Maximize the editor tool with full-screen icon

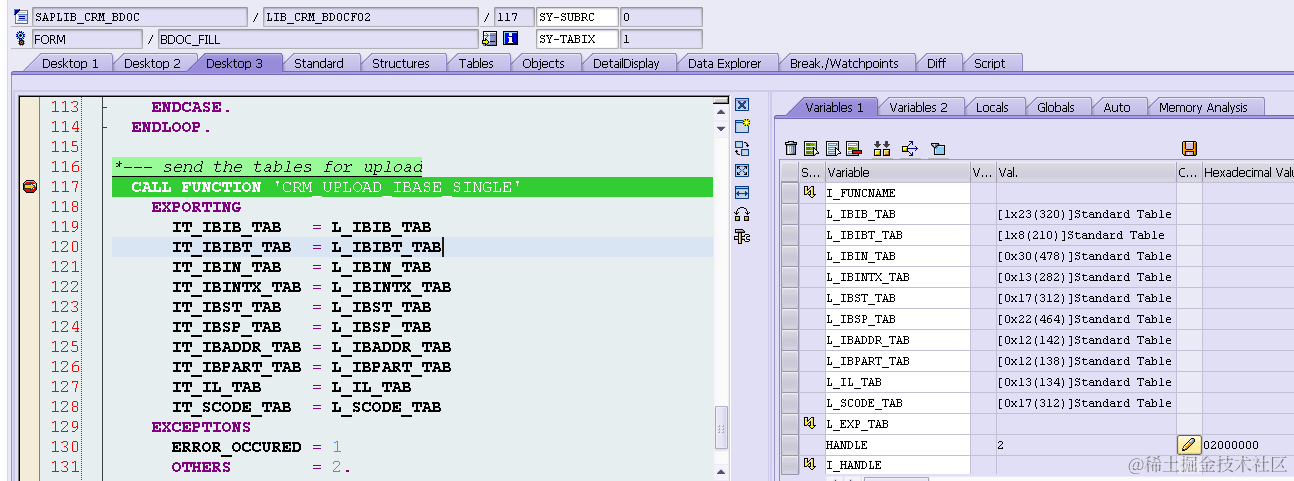[742, 170]
